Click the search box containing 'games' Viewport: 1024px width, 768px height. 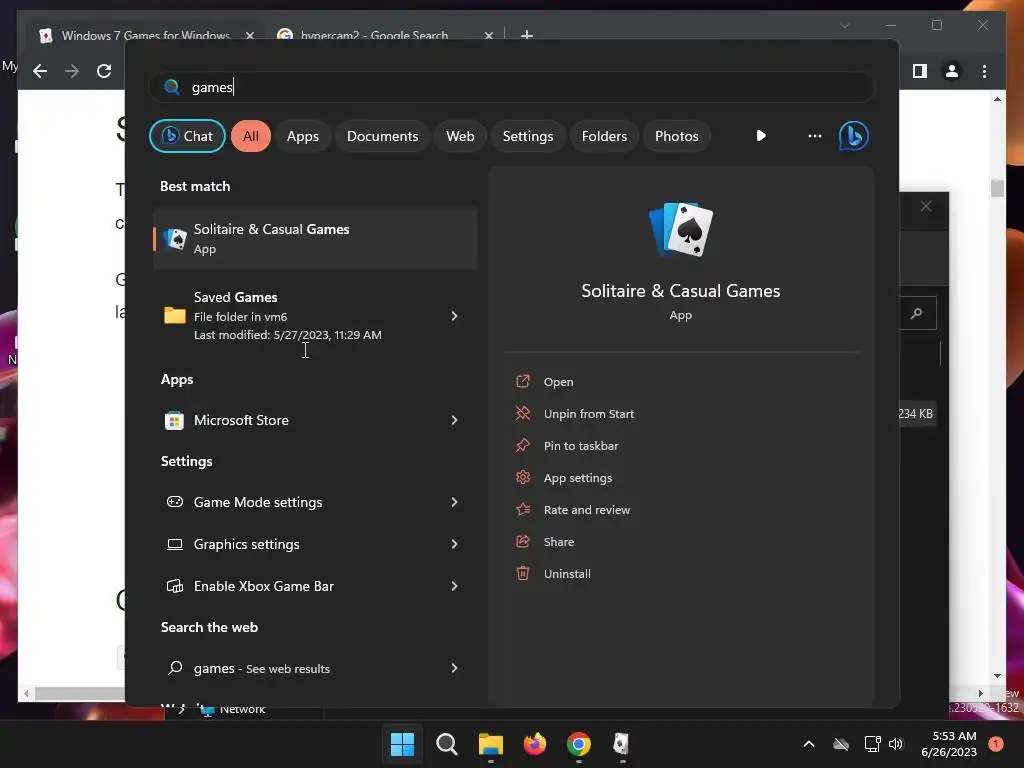[512, 87]
